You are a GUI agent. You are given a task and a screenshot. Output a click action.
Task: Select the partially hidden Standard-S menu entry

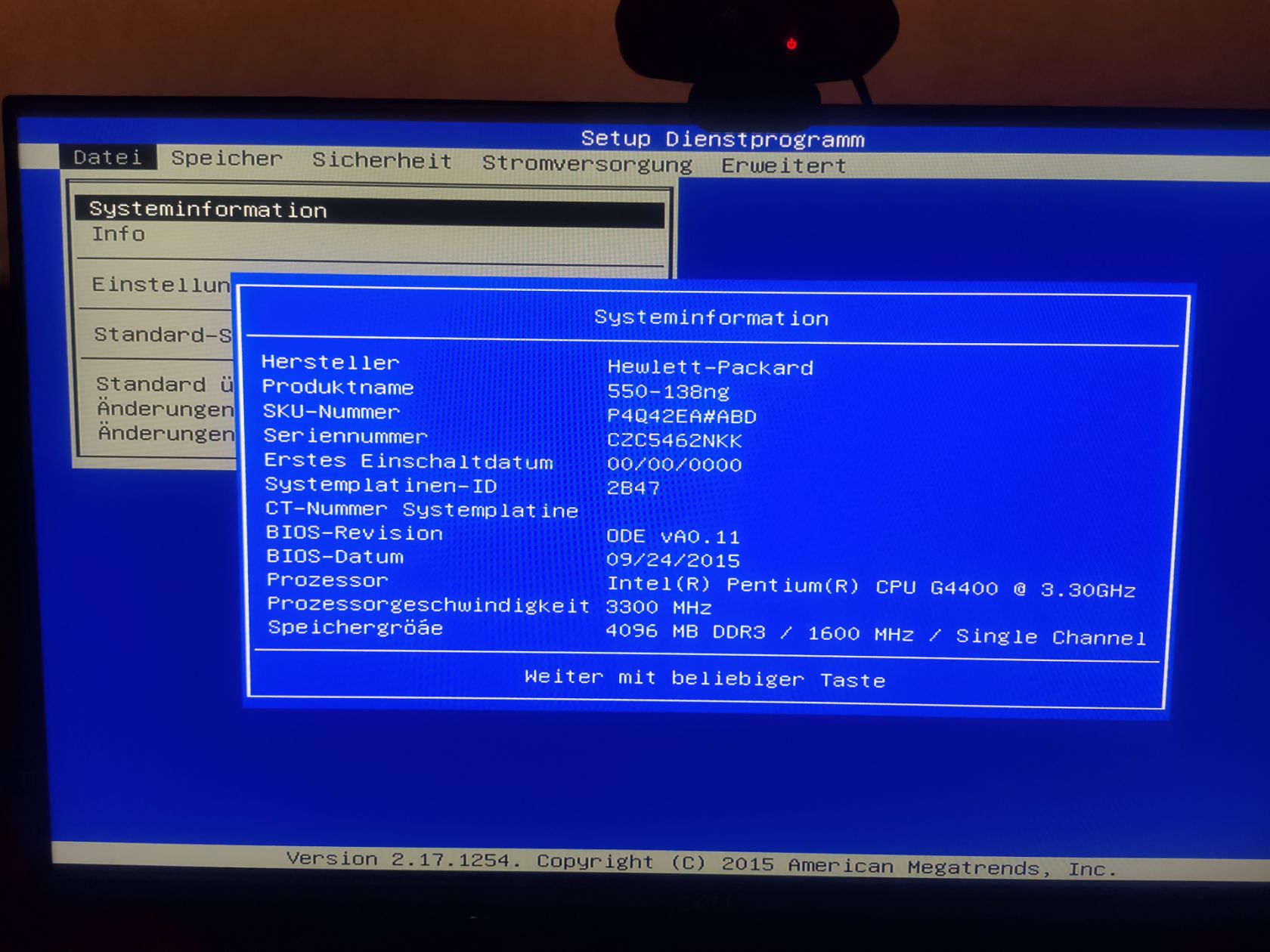[163, 335]
